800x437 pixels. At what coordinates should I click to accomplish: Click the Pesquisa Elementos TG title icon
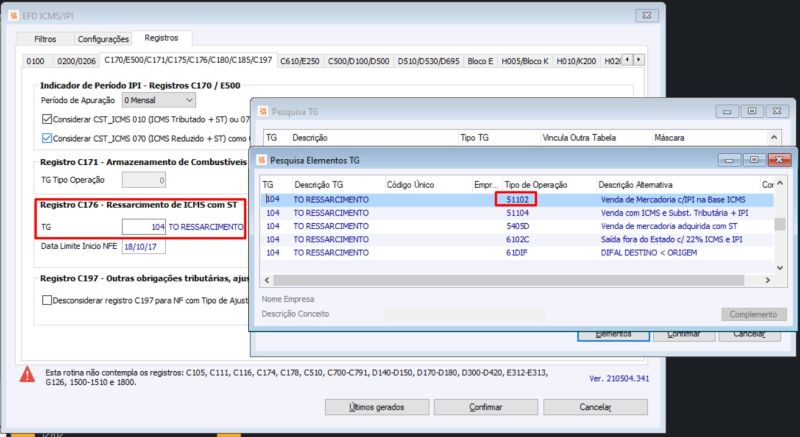(262, 160)
